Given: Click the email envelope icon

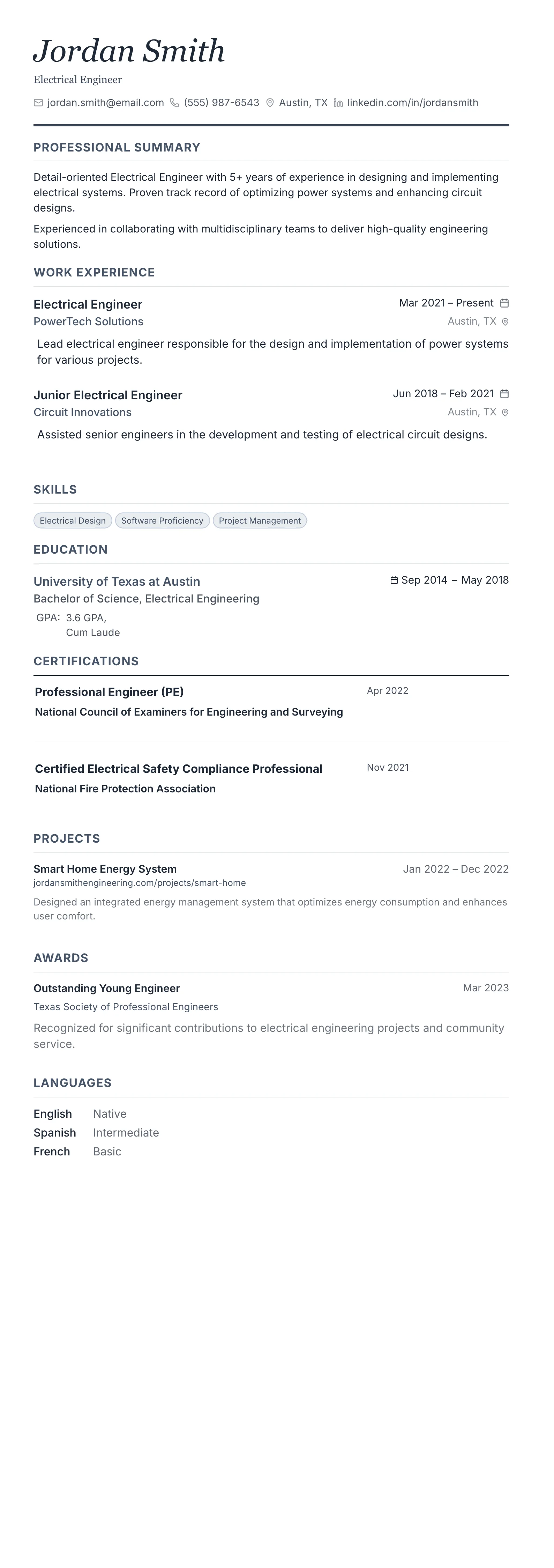Looking at the screenshot, I should pyautogui.click(x=38, y=103).
